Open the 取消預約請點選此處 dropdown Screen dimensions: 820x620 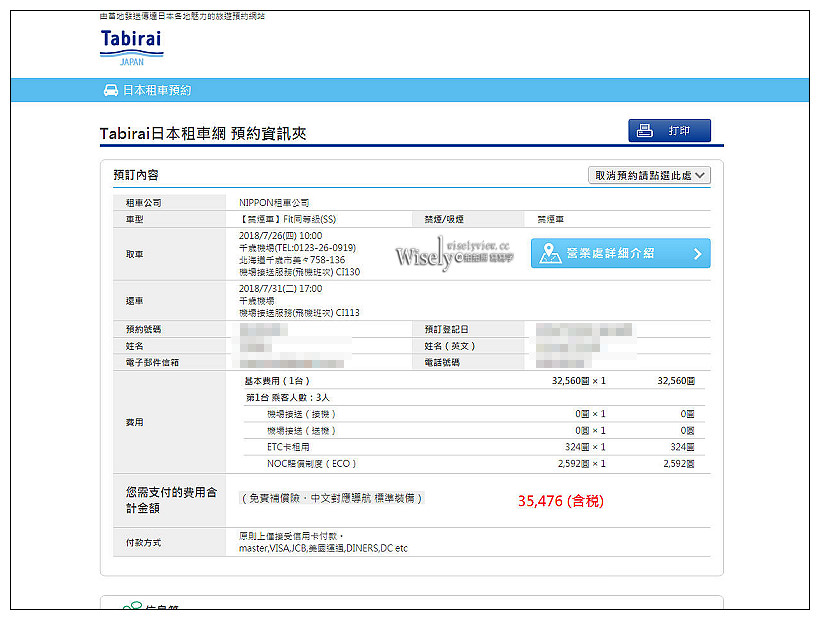(x=650, y=175)
